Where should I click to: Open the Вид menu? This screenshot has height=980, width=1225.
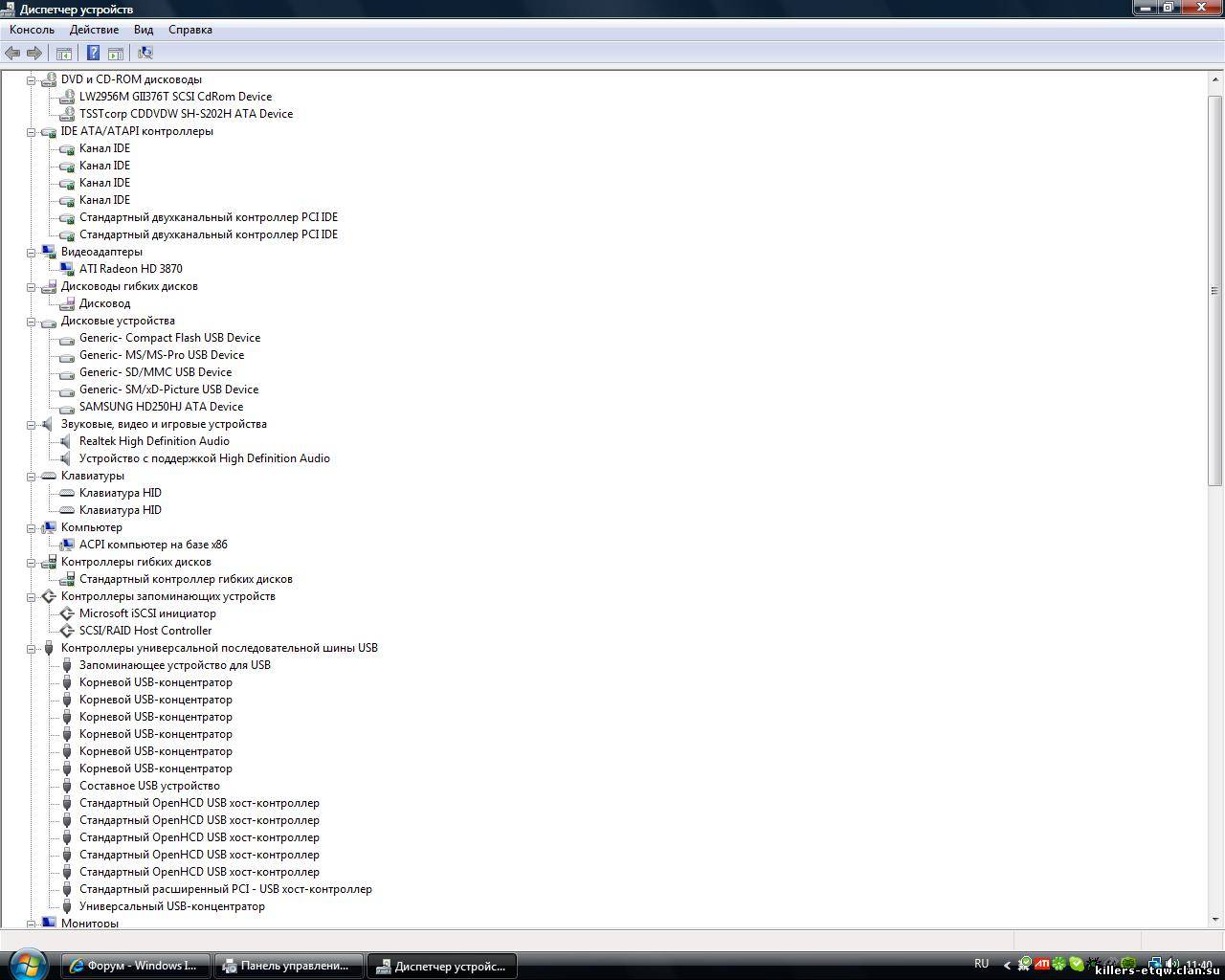(x=144, y=30)
